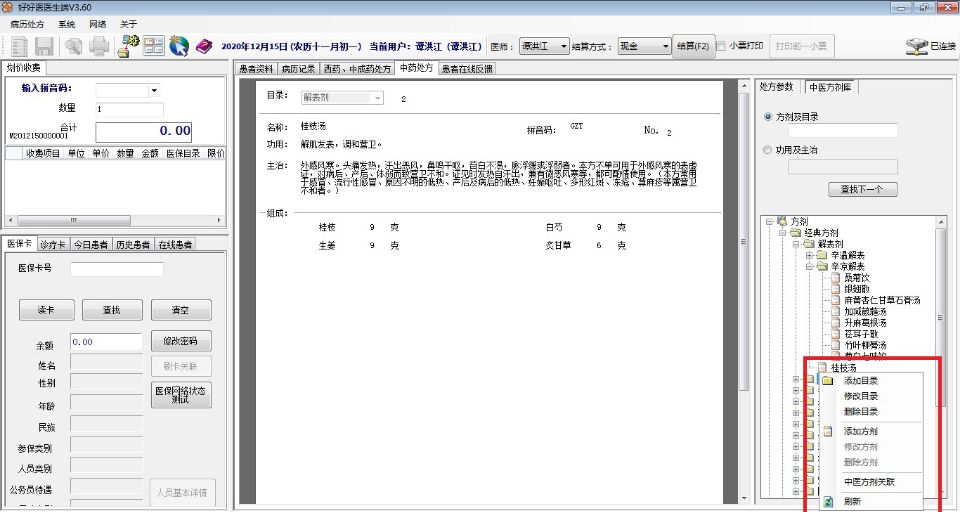Expand the 辛温解表 tree folder
The image size is (960, 512).
tap(809, 255)
